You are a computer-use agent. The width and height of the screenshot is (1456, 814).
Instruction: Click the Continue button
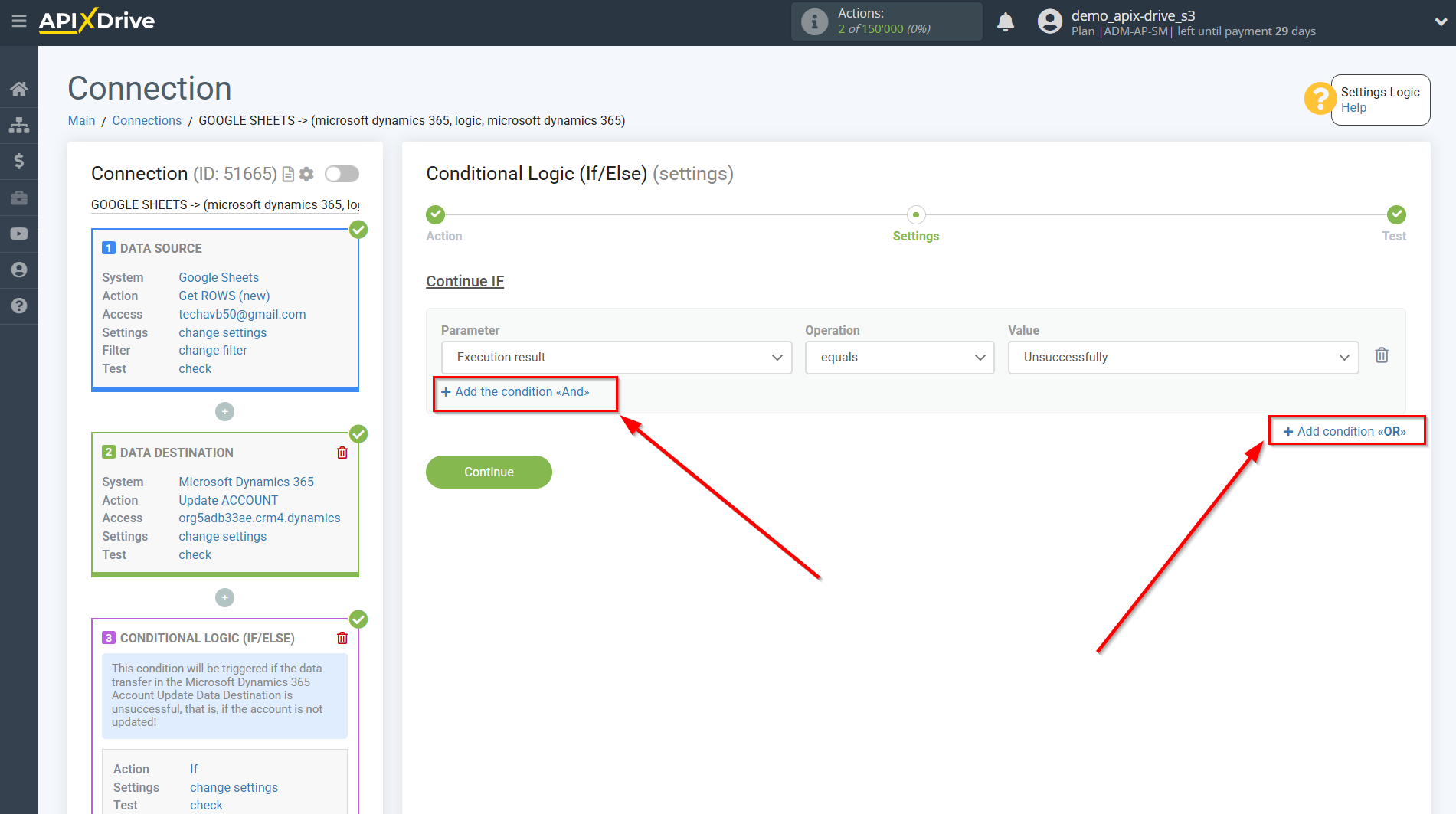489,472
